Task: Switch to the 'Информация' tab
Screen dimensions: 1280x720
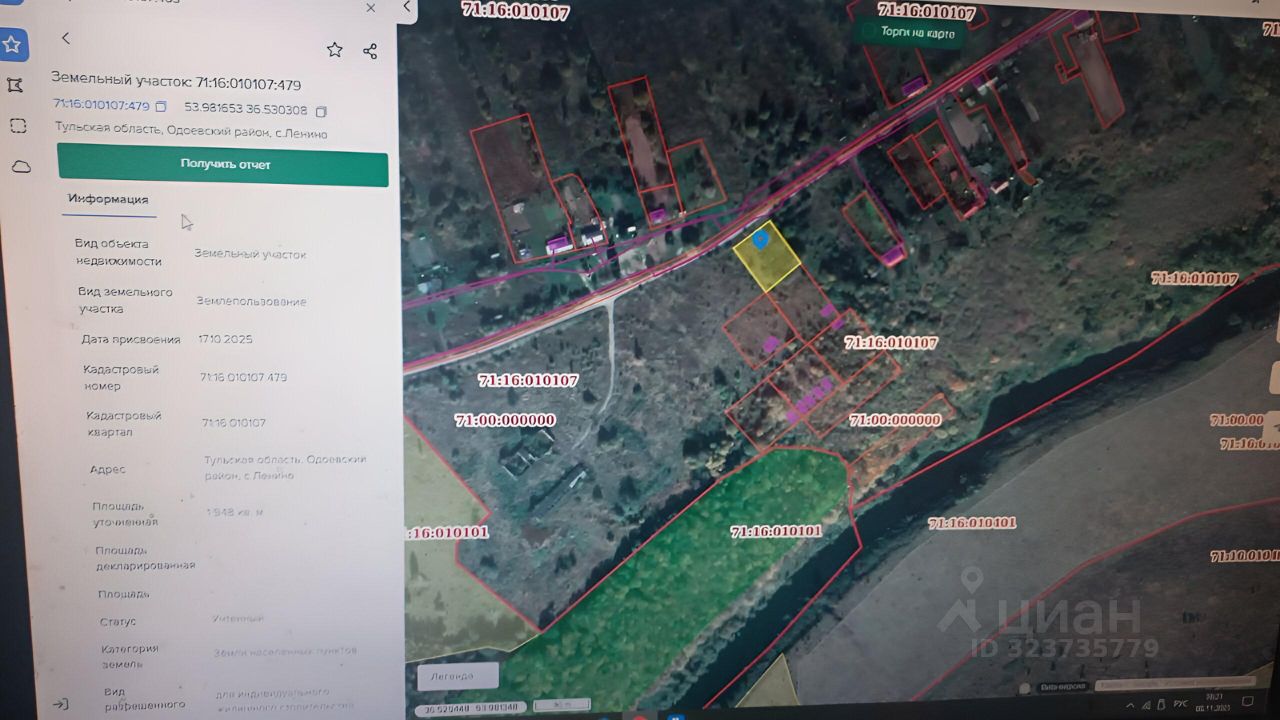Action: (108, 199)
